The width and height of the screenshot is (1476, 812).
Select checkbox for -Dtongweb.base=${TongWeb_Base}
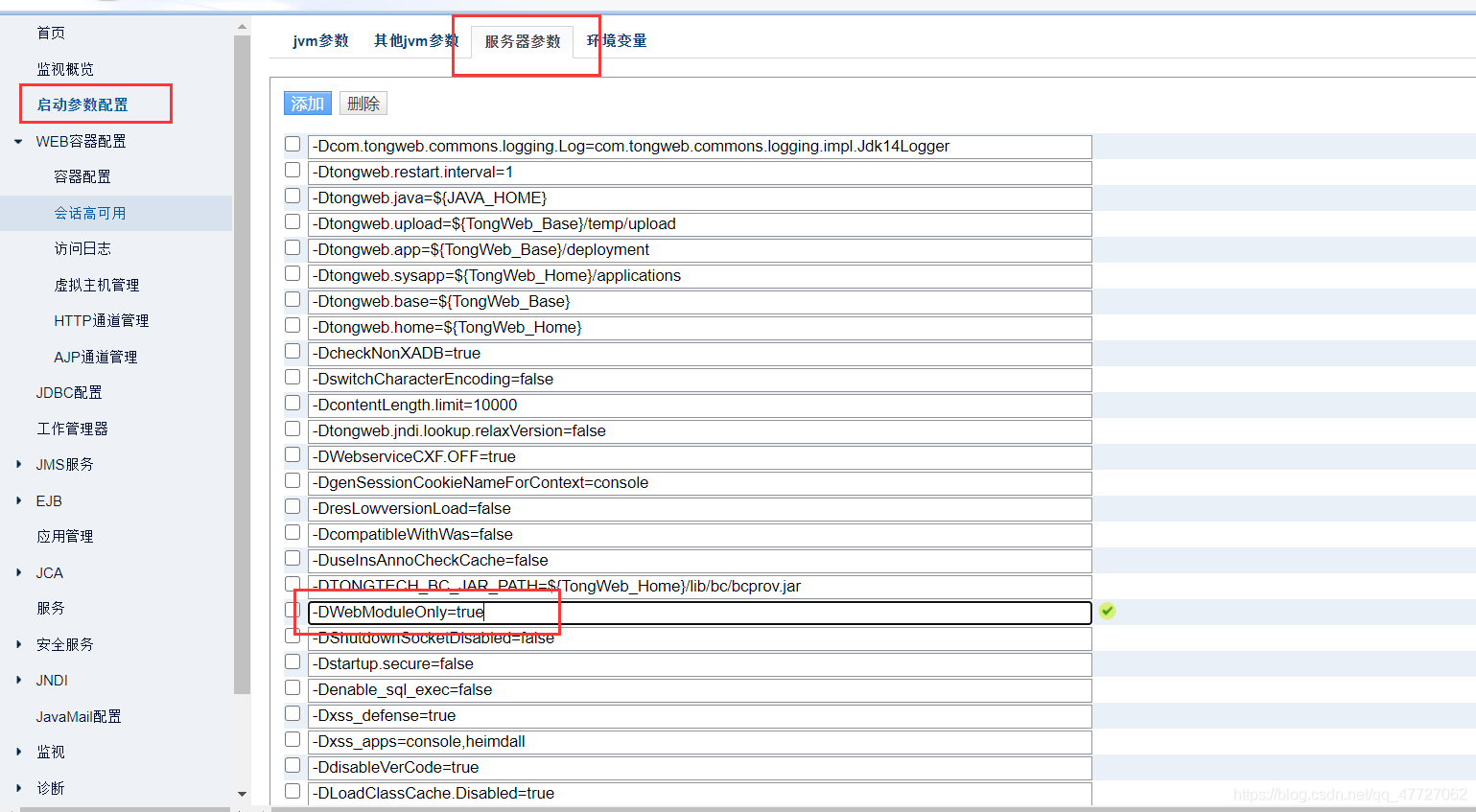point(293,299)
